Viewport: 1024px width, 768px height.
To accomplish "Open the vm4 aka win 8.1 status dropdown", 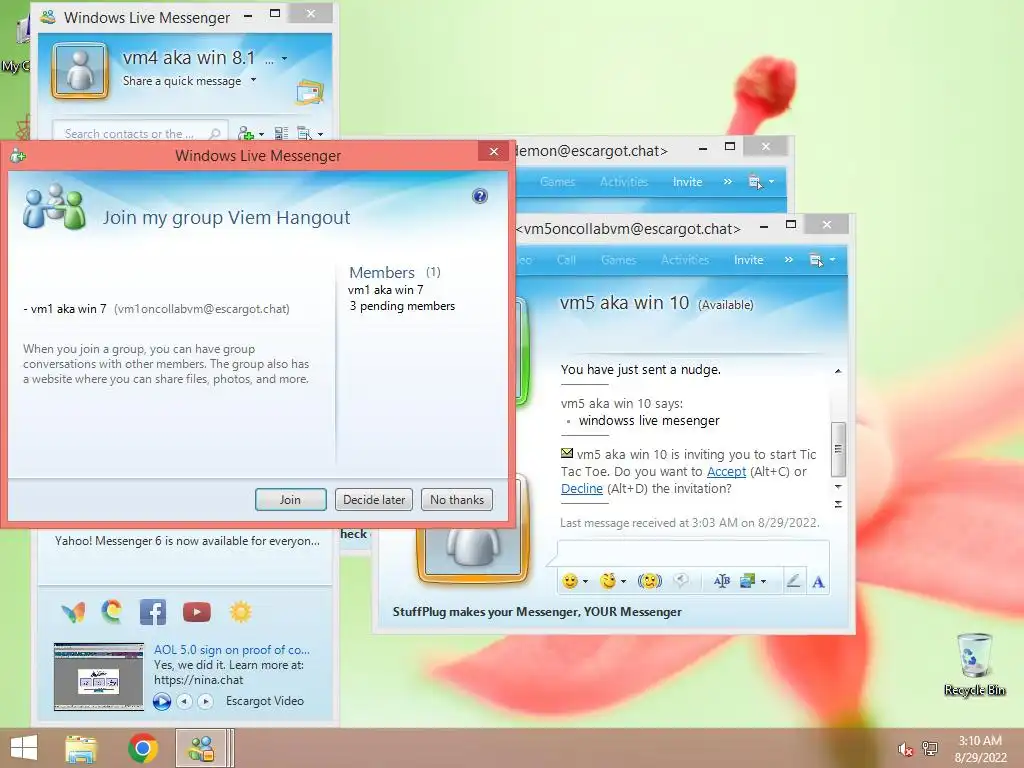I will coord(285,58).
